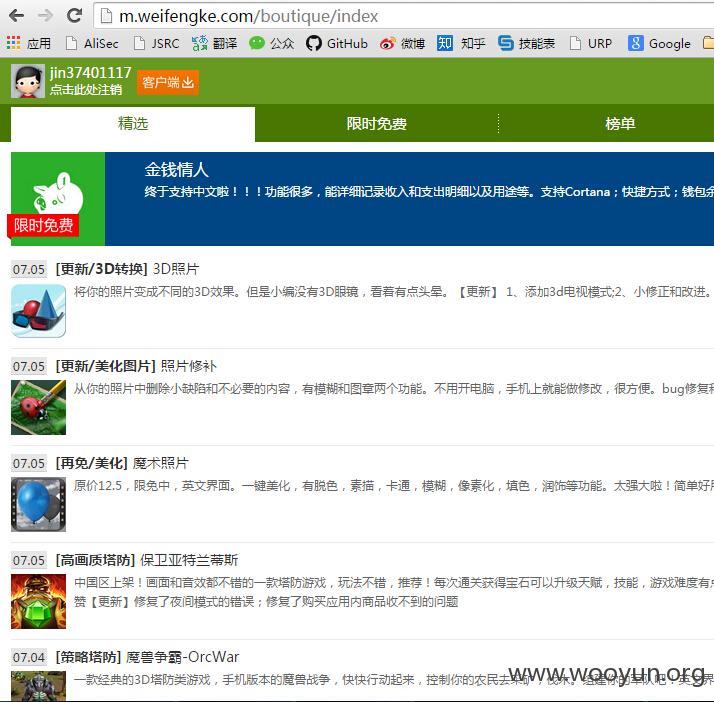Open the 金钱情人 banner title
Image resolution: width=714 pixels, height=702 pixels.
coord(177,170)
